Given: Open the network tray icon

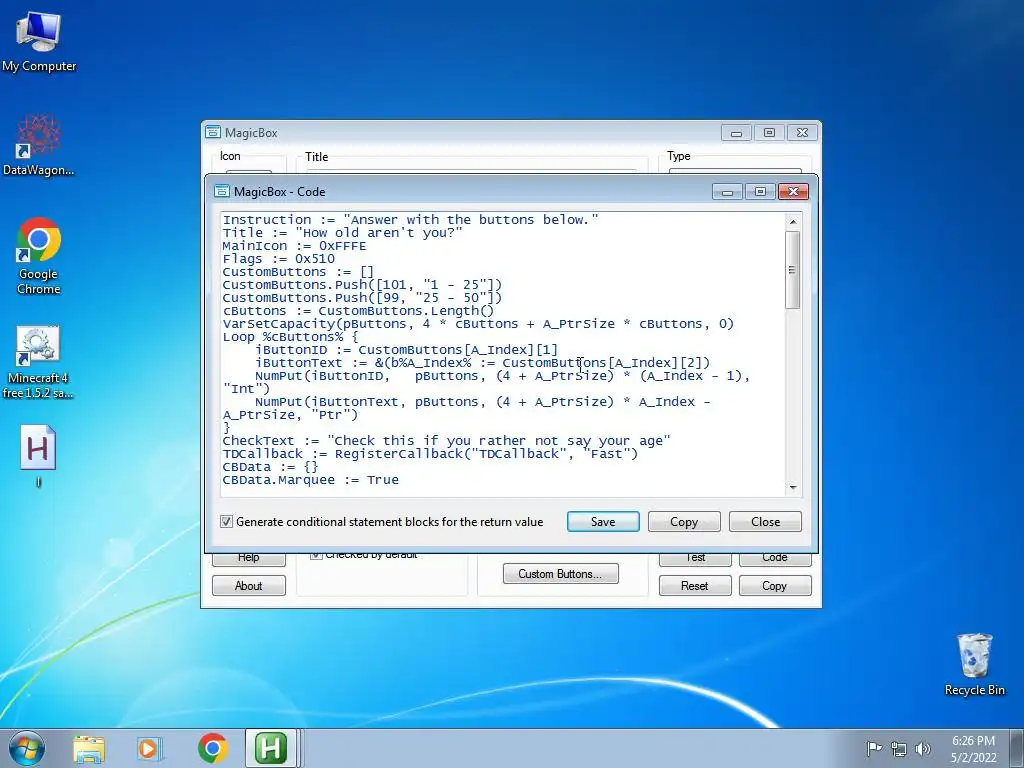Looking at the screenshot, I should [x=899, y=748].
